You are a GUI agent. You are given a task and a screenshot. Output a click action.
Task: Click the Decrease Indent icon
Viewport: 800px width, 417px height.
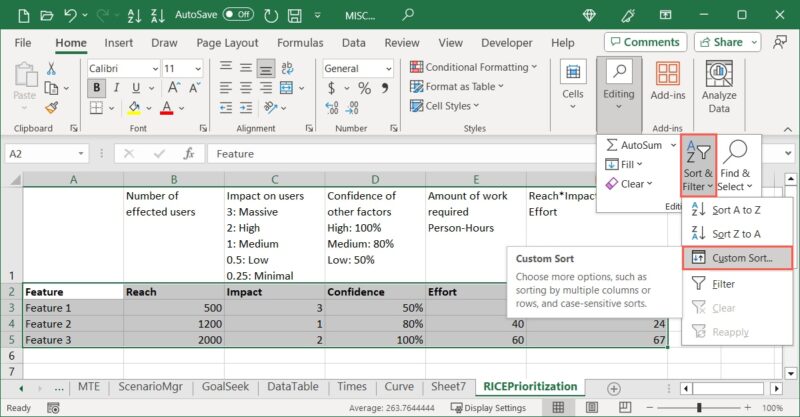pos(226,108)
